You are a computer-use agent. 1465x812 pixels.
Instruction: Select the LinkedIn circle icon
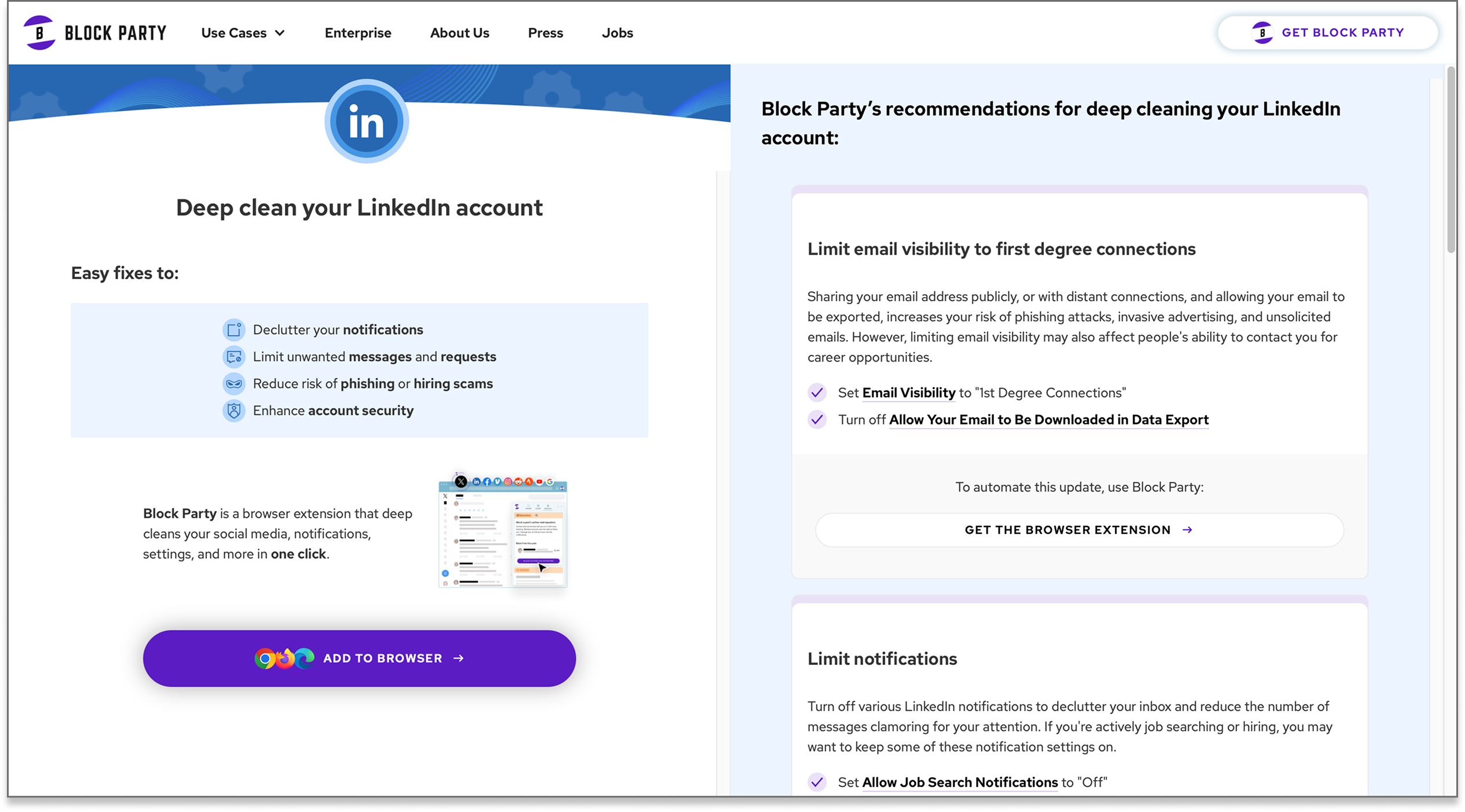(x=366, y=120)
